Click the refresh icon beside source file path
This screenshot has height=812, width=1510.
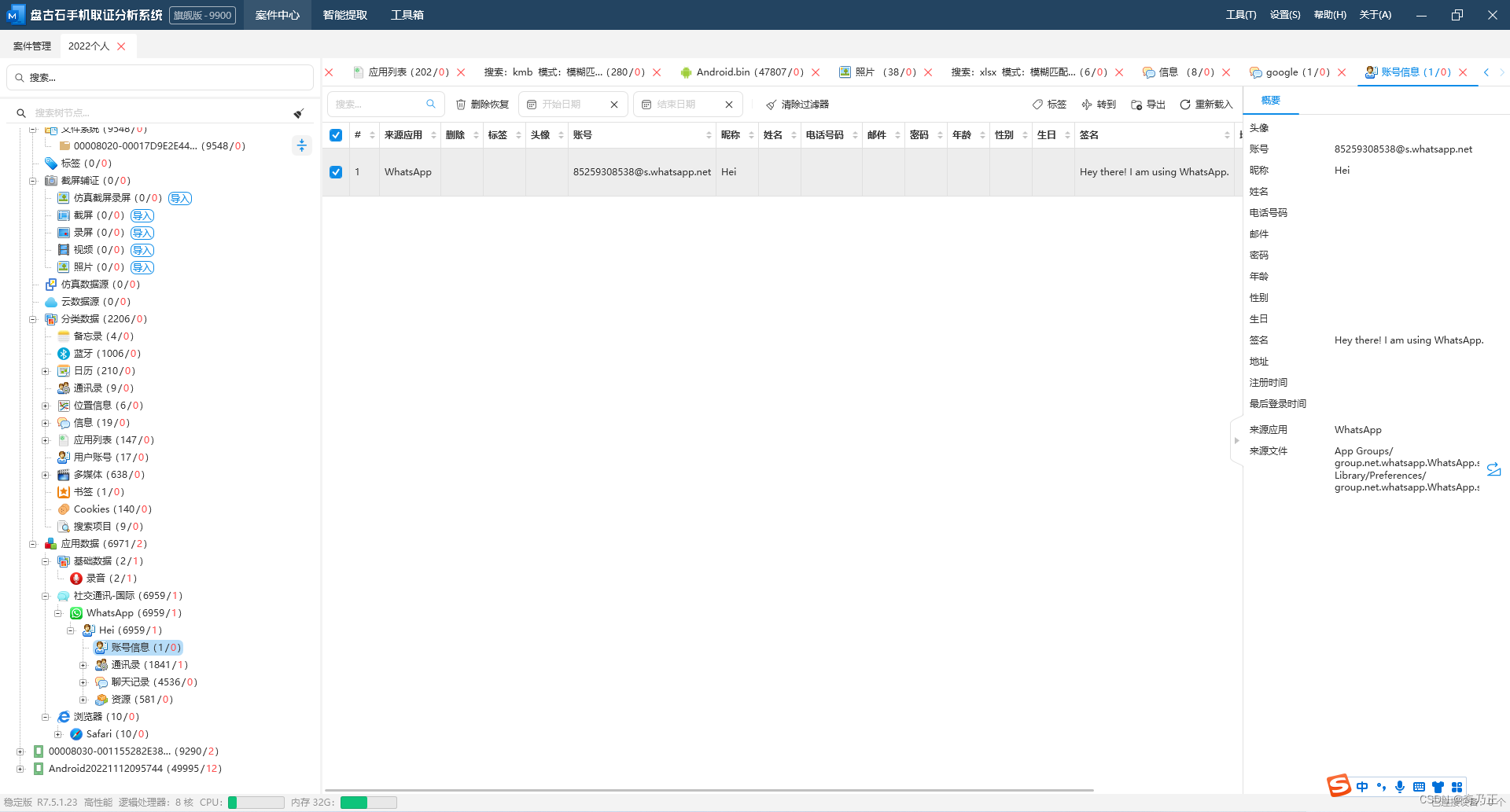pos(1494,469)
